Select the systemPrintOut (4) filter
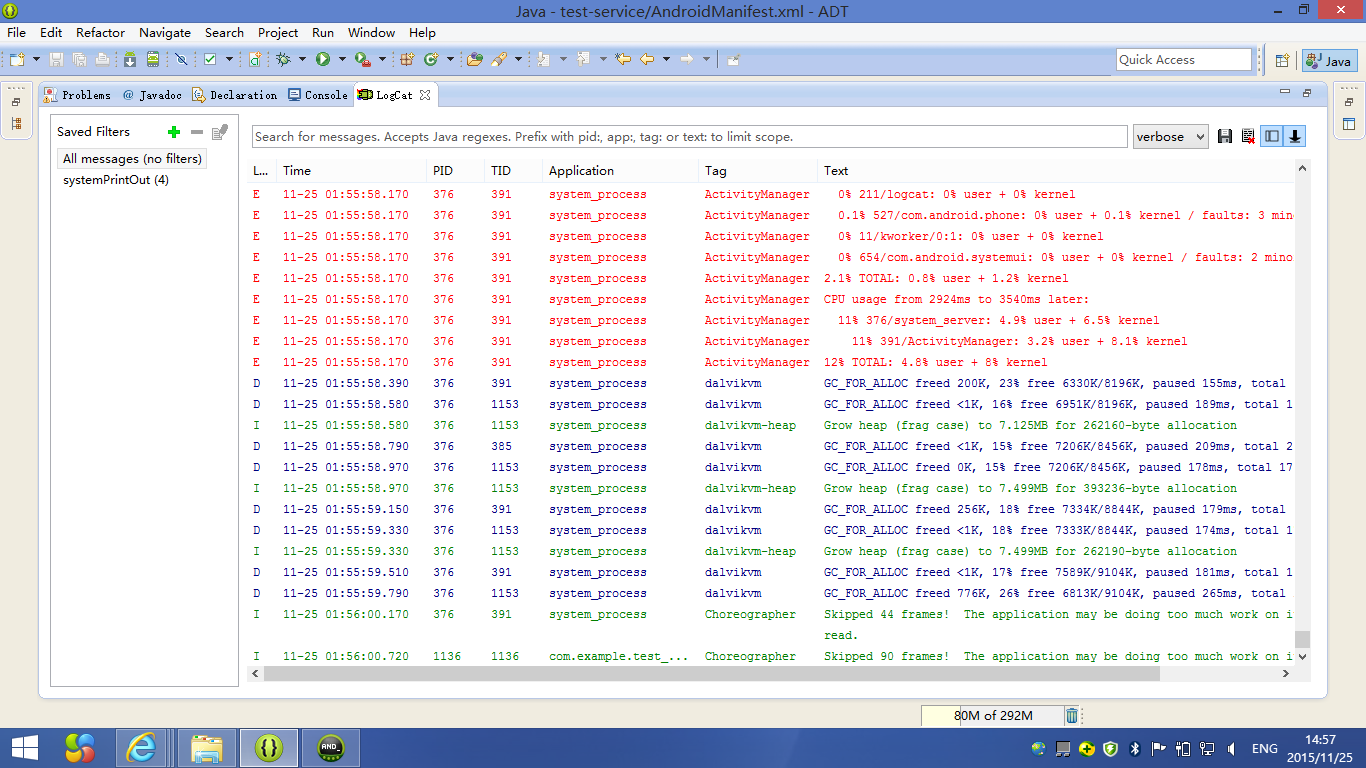 tap(116, 180)
